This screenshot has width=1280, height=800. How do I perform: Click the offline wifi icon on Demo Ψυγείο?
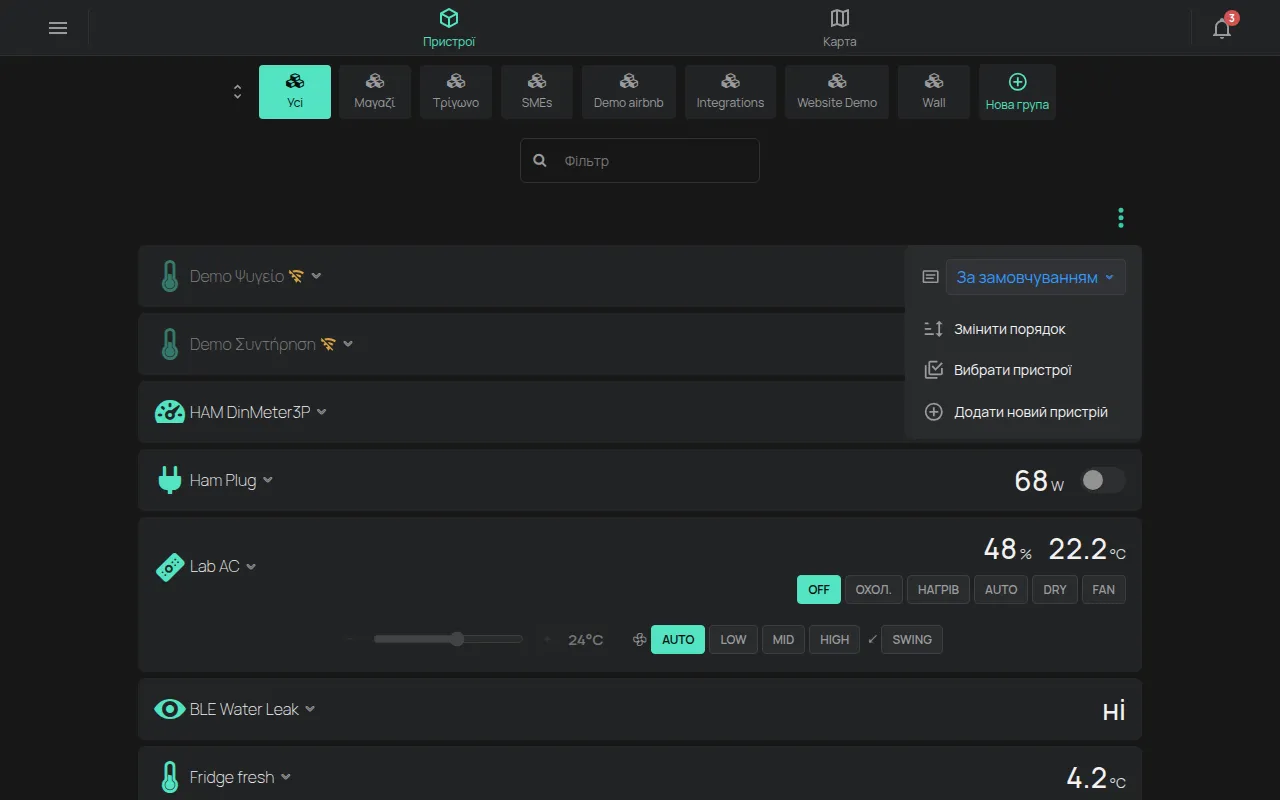(296, 276)
